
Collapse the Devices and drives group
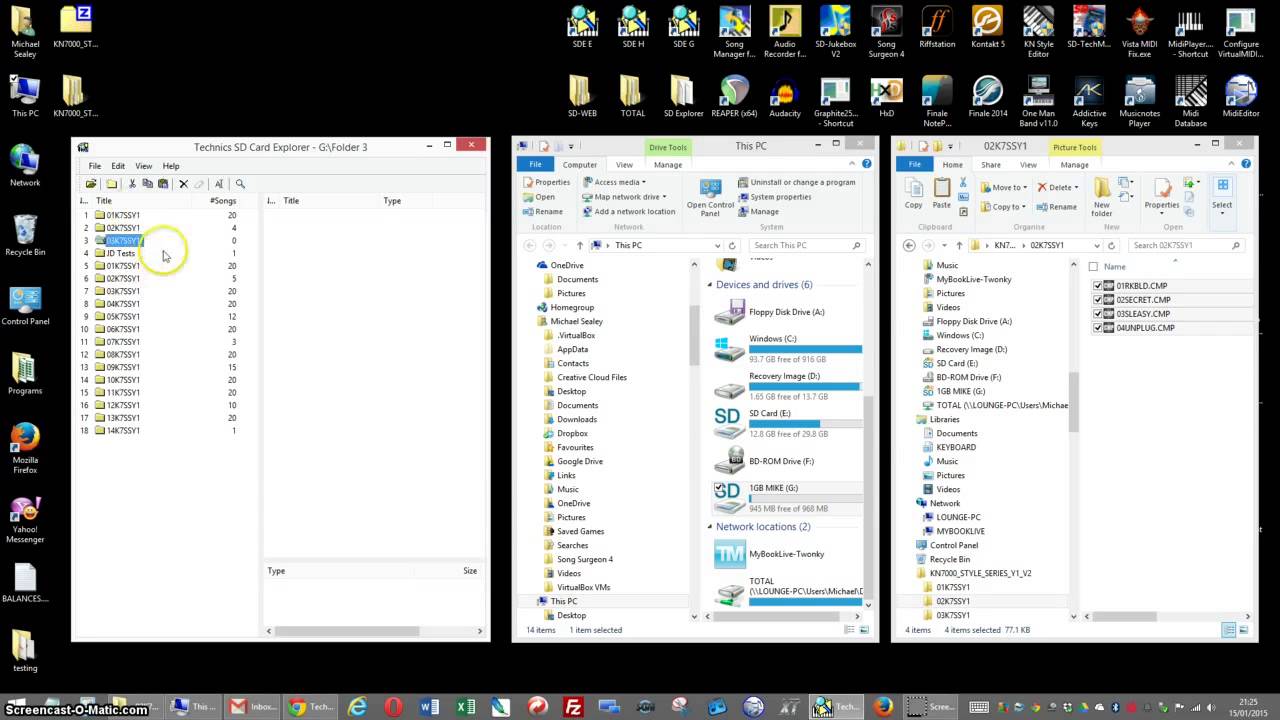(710, 285)
